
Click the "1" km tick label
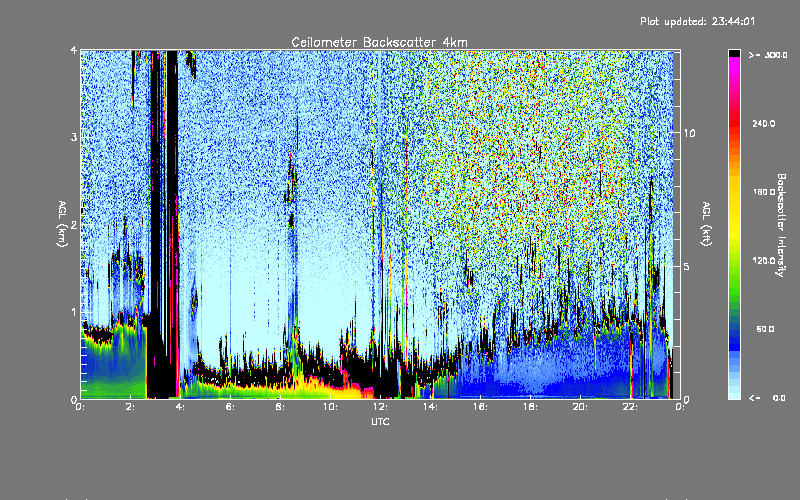point(74,312)
